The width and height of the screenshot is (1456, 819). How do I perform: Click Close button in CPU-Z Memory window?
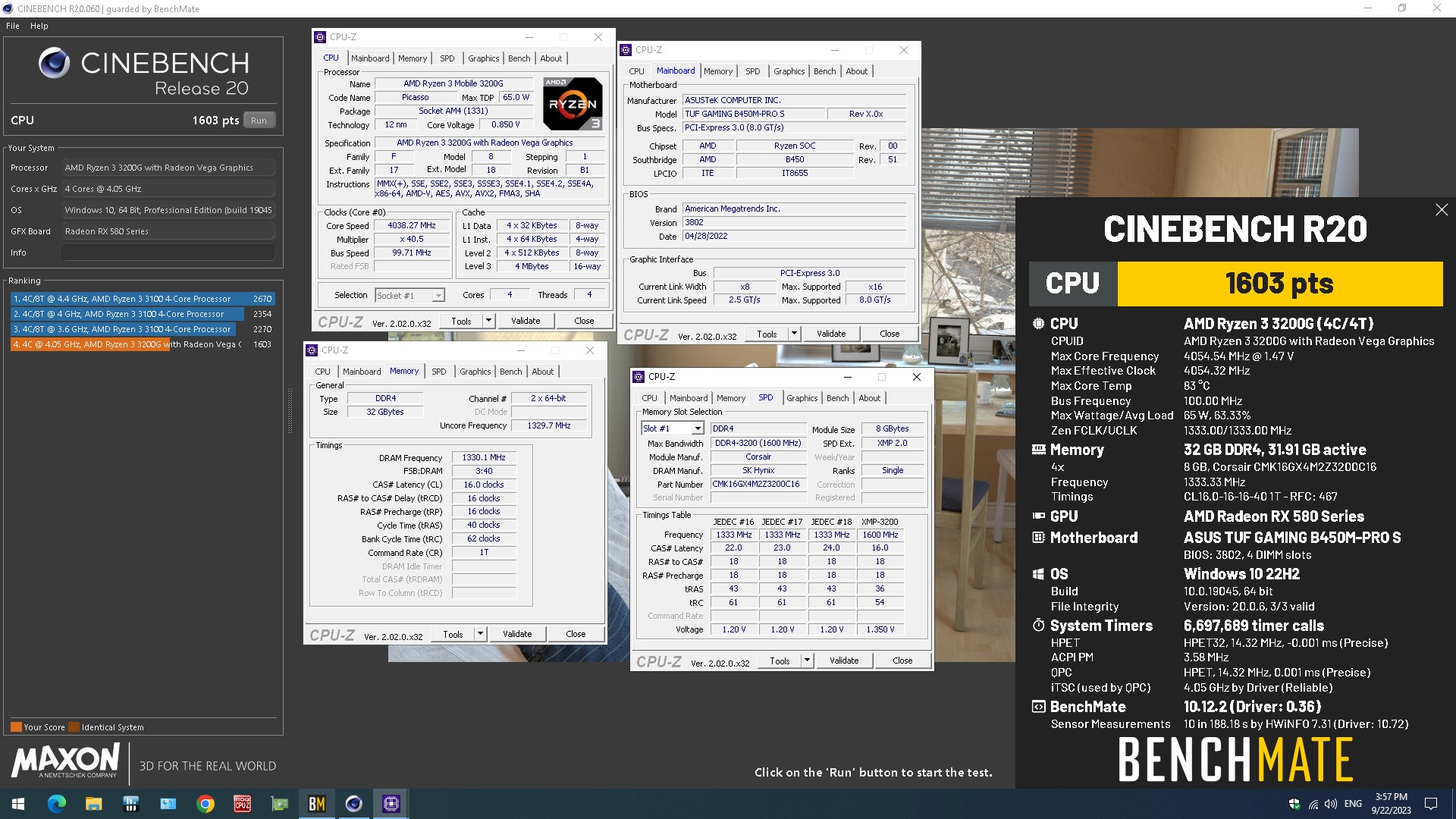576,634
